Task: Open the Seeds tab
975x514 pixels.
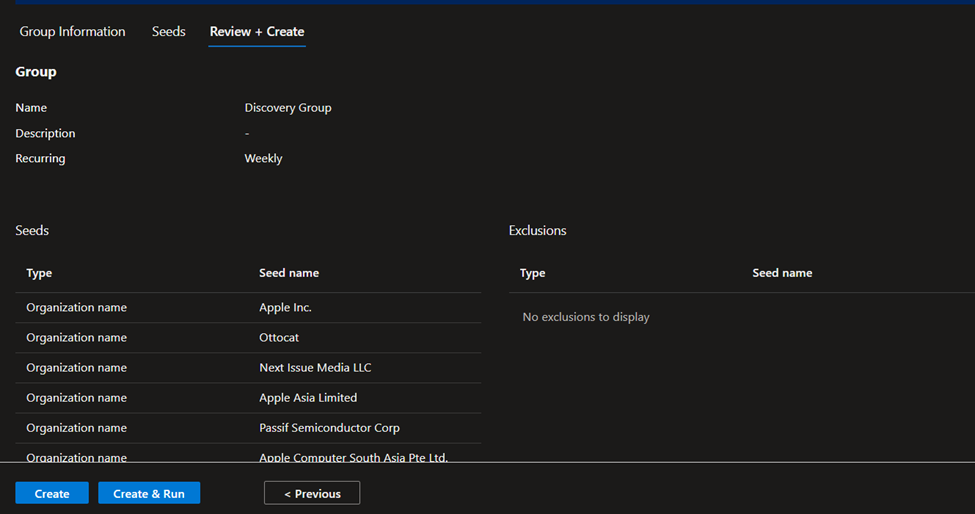Action: [169, 32]
